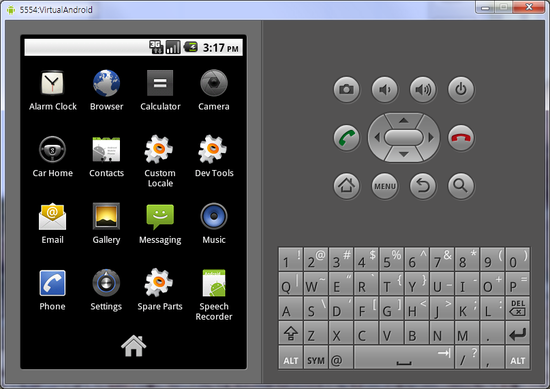The width and height of the screenshot is (550, 389).
Task: Open the Music app
Action: pos(214,223)
